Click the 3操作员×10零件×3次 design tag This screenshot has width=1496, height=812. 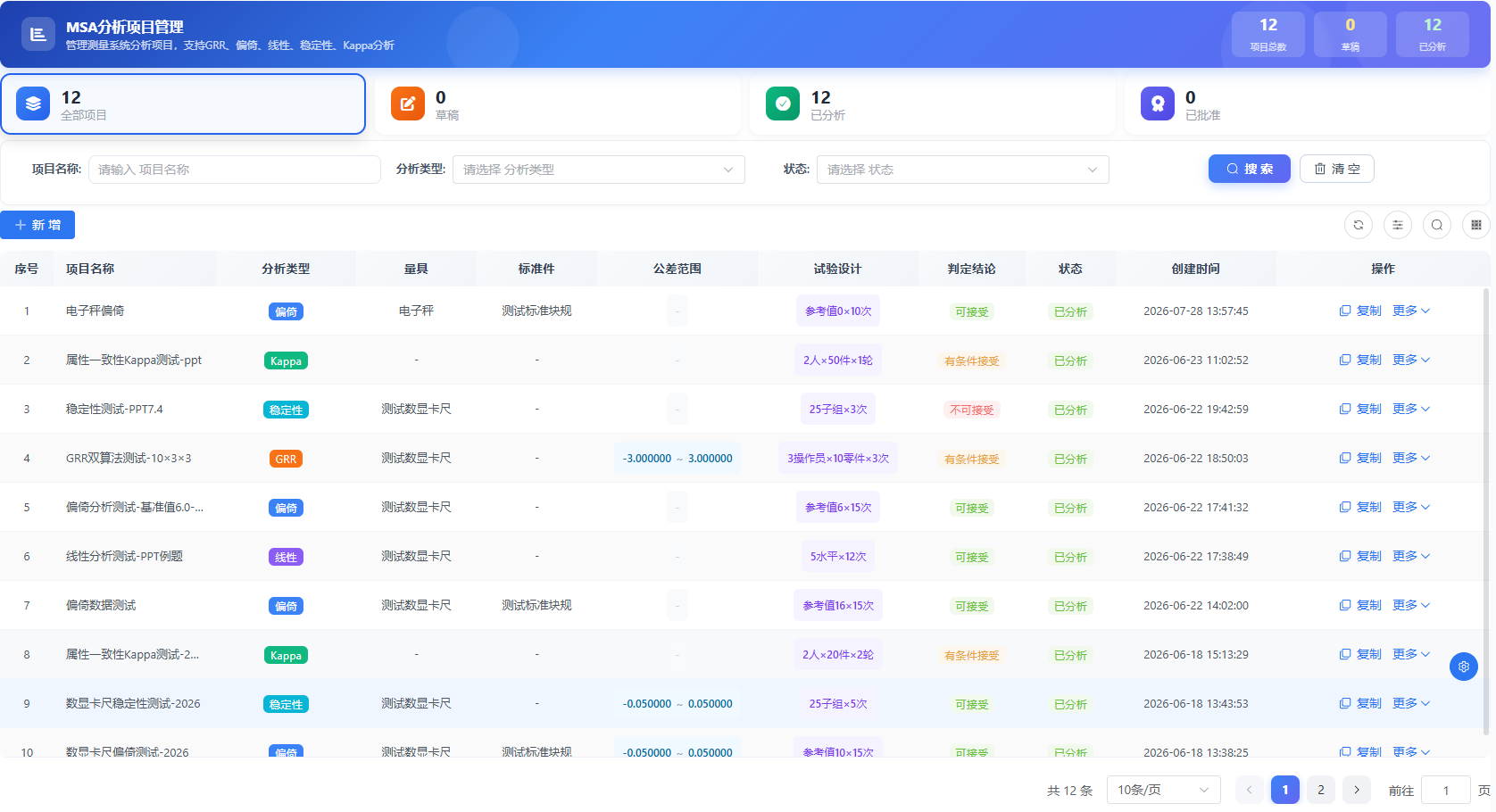[x=838, y=458]
